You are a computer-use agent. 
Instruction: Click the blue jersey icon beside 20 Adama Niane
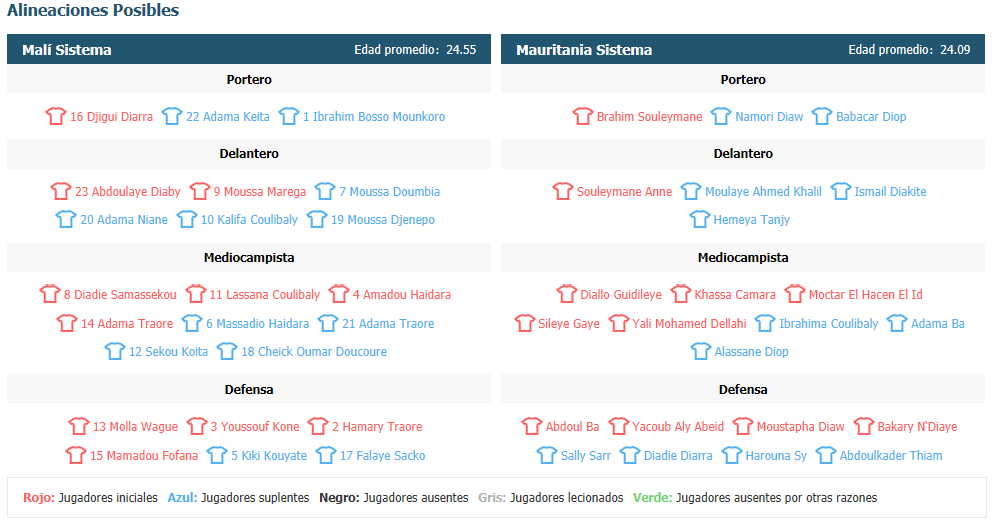66,219
